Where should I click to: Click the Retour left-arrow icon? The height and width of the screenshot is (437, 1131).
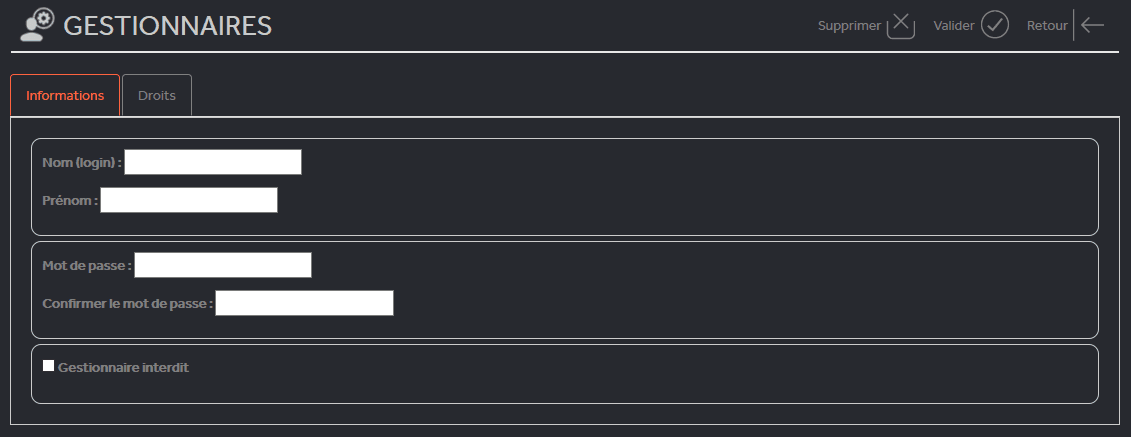(x=1092, y=25)
